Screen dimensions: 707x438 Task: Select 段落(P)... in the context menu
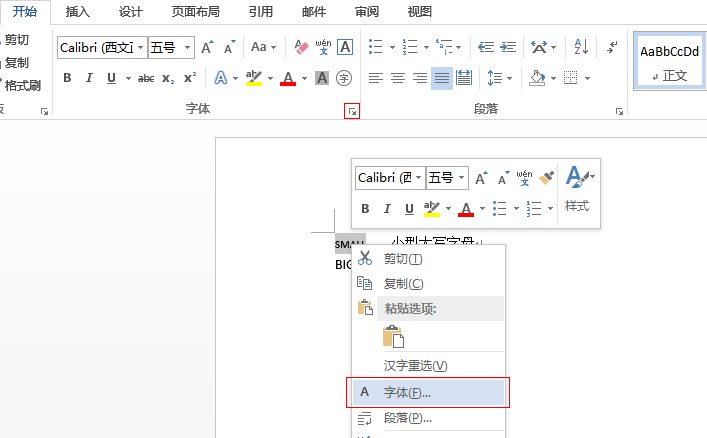[x=408, y=418]
